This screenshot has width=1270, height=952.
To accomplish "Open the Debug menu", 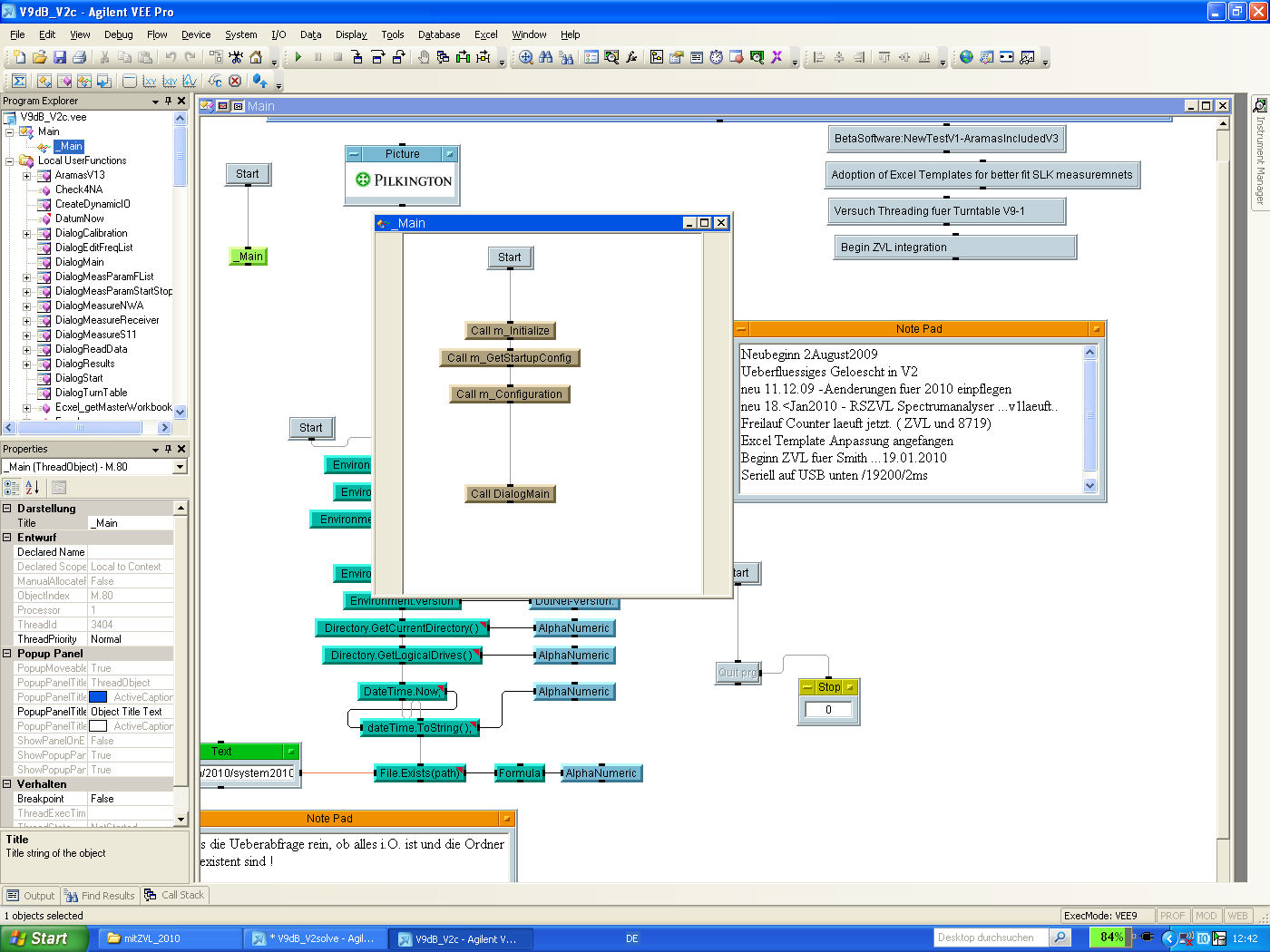I will coord(118,34).
